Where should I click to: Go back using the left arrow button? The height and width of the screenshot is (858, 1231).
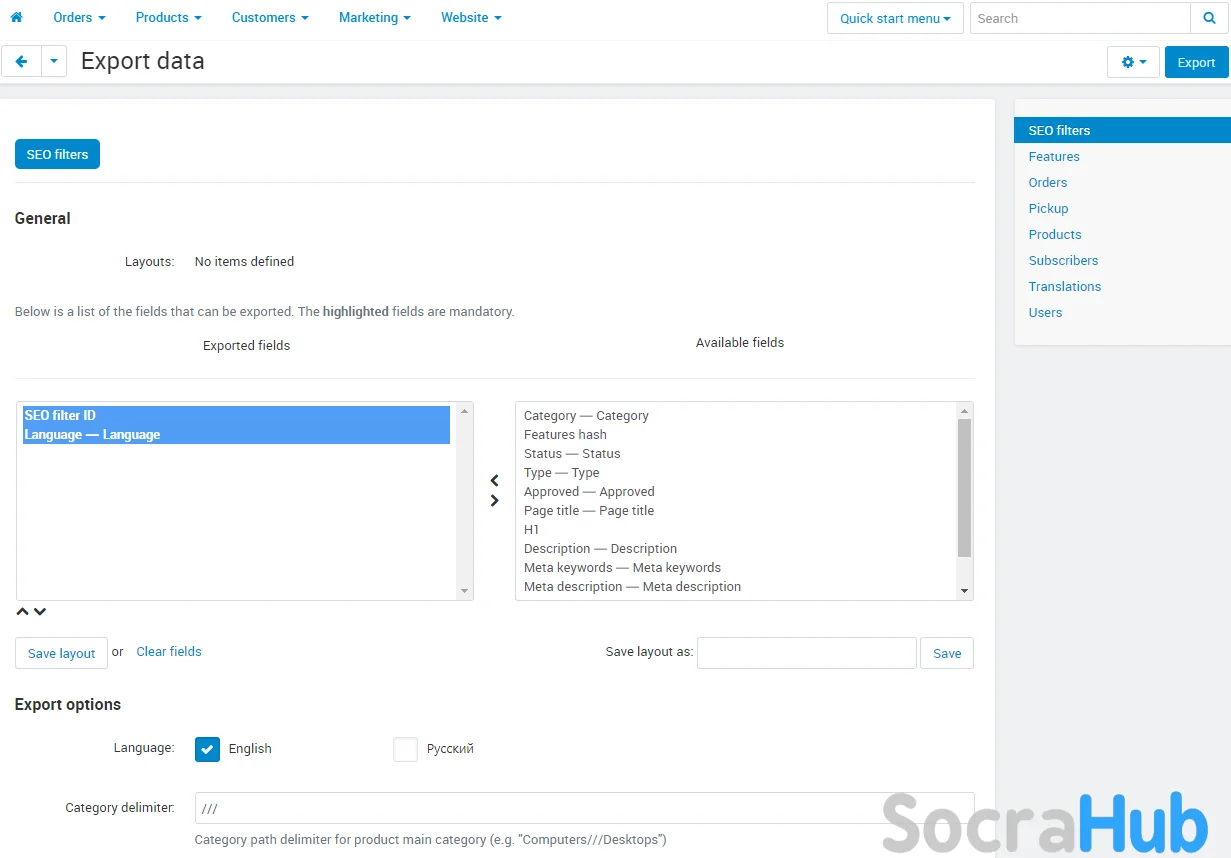click(21, 61)
